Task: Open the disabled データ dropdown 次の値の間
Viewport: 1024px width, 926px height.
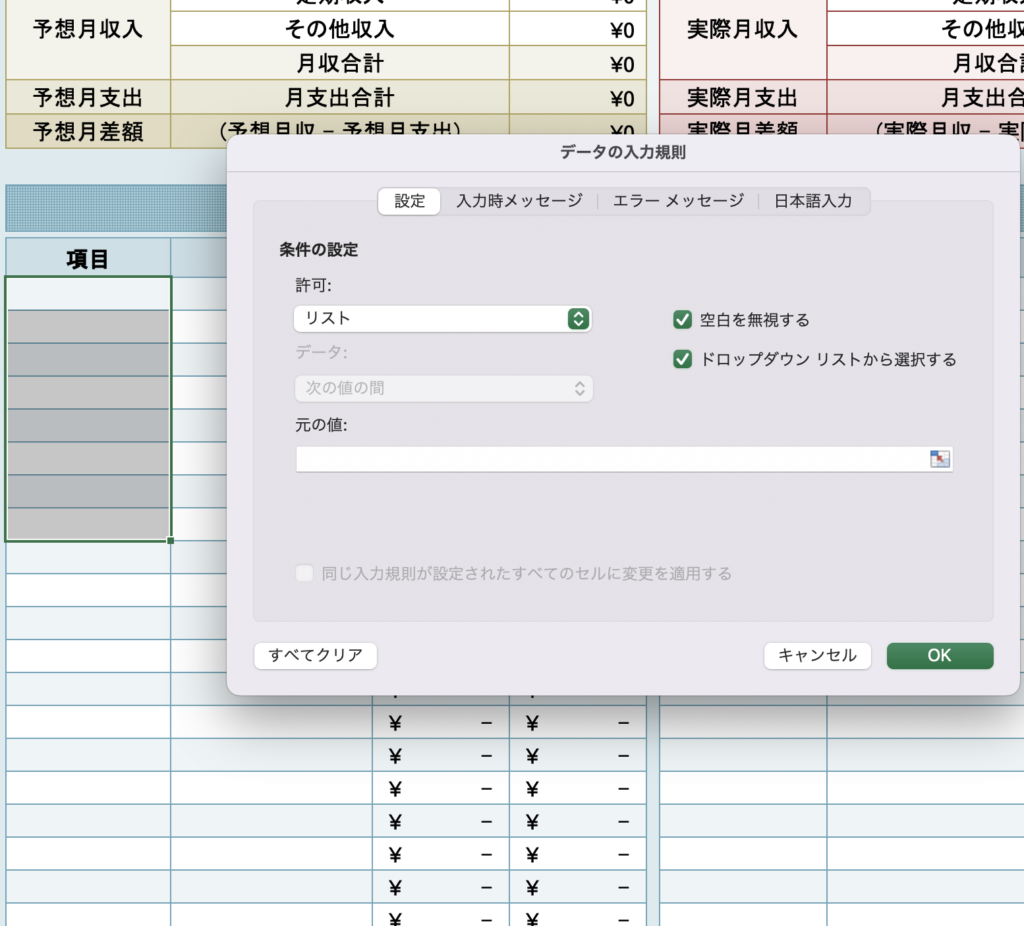Action: 443,389
